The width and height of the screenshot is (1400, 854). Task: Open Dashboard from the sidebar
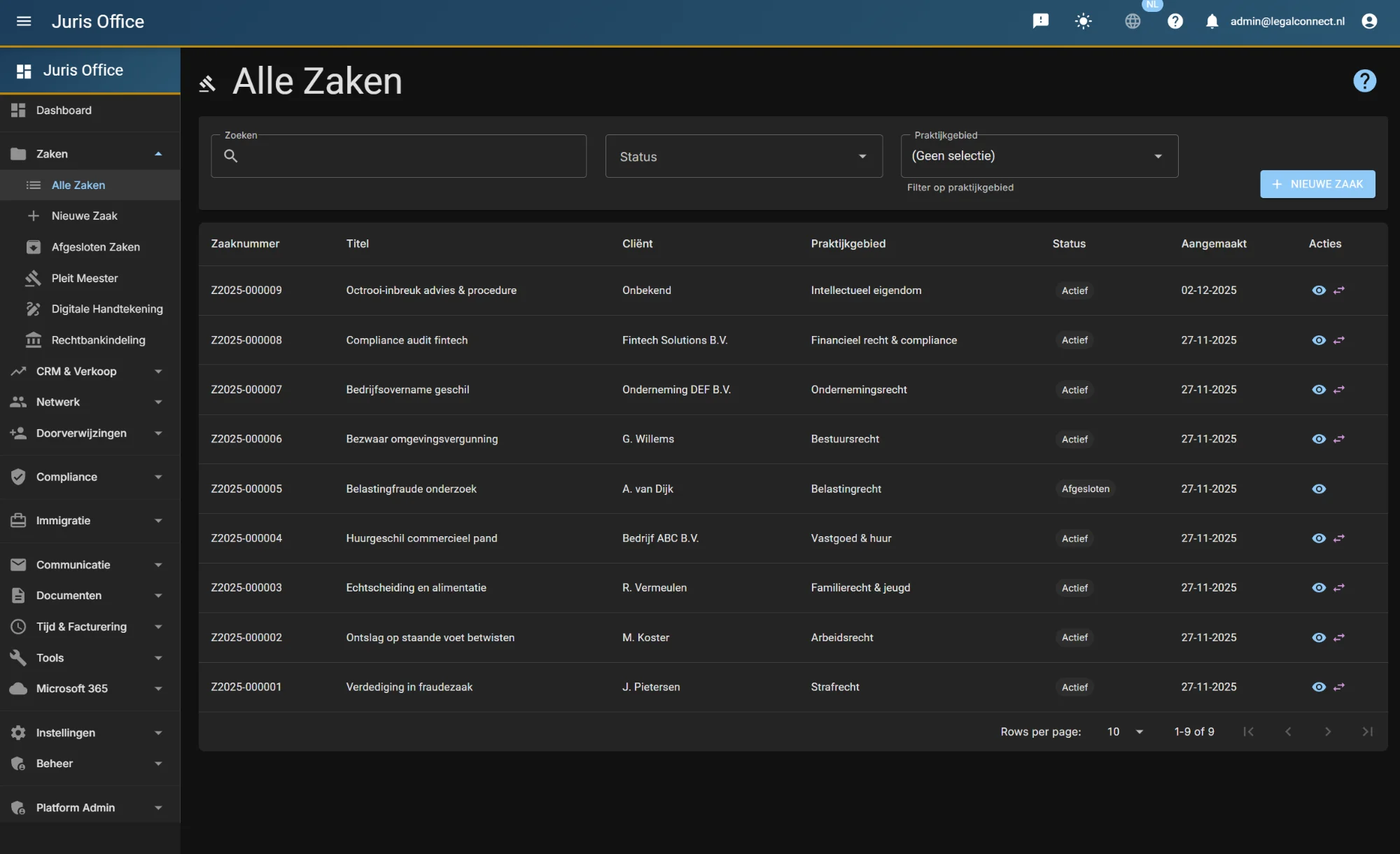pyautogui.click(x=64, y=111)
